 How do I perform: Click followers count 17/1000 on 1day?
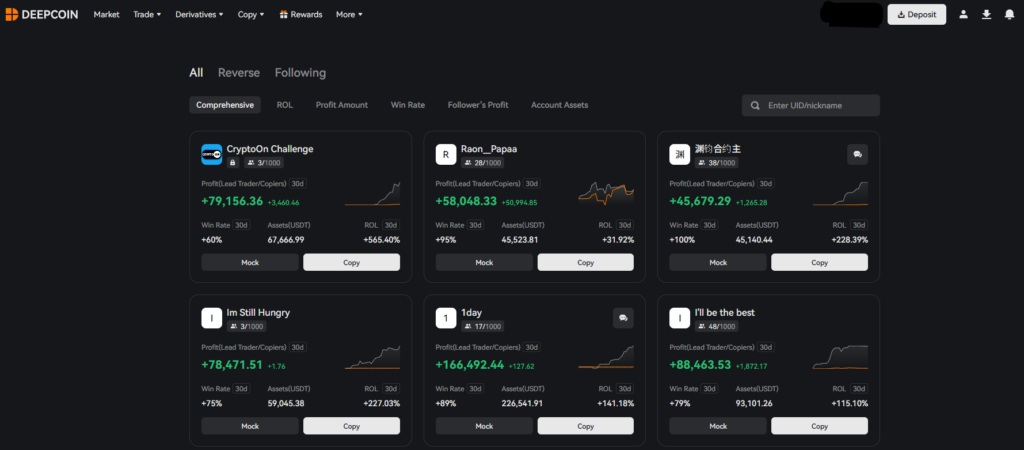point(483,327)
